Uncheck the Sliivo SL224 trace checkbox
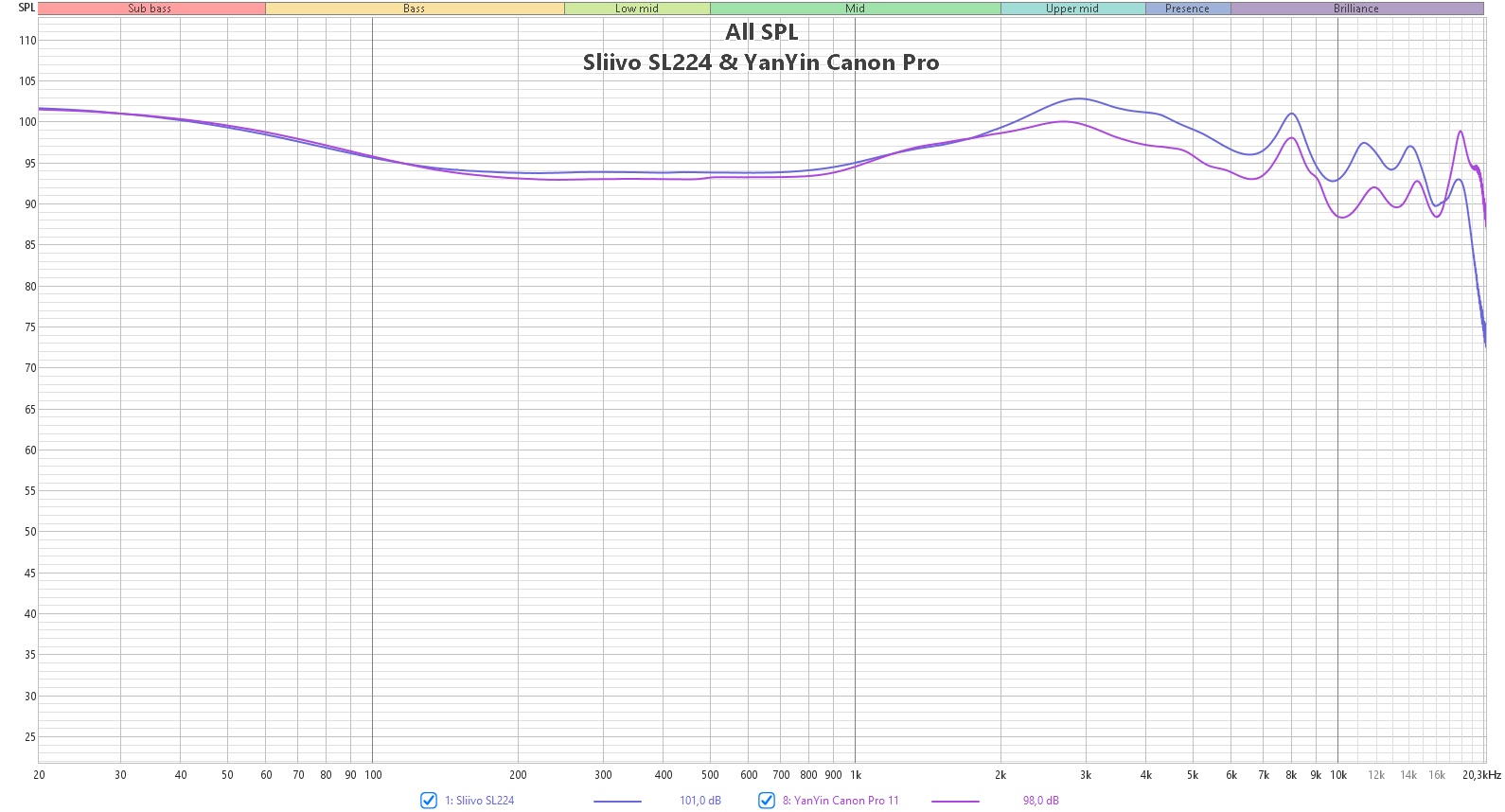 point(429,801)
